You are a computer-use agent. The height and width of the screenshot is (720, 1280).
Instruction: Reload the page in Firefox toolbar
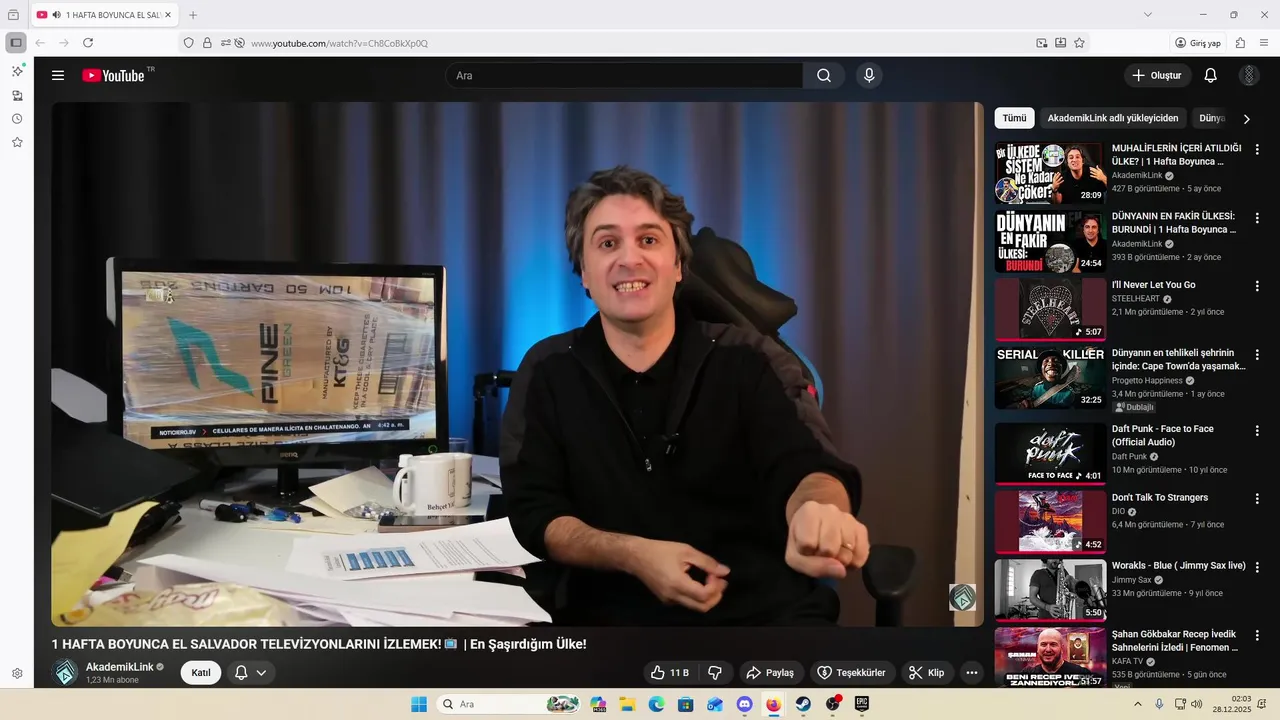[88, 43]
